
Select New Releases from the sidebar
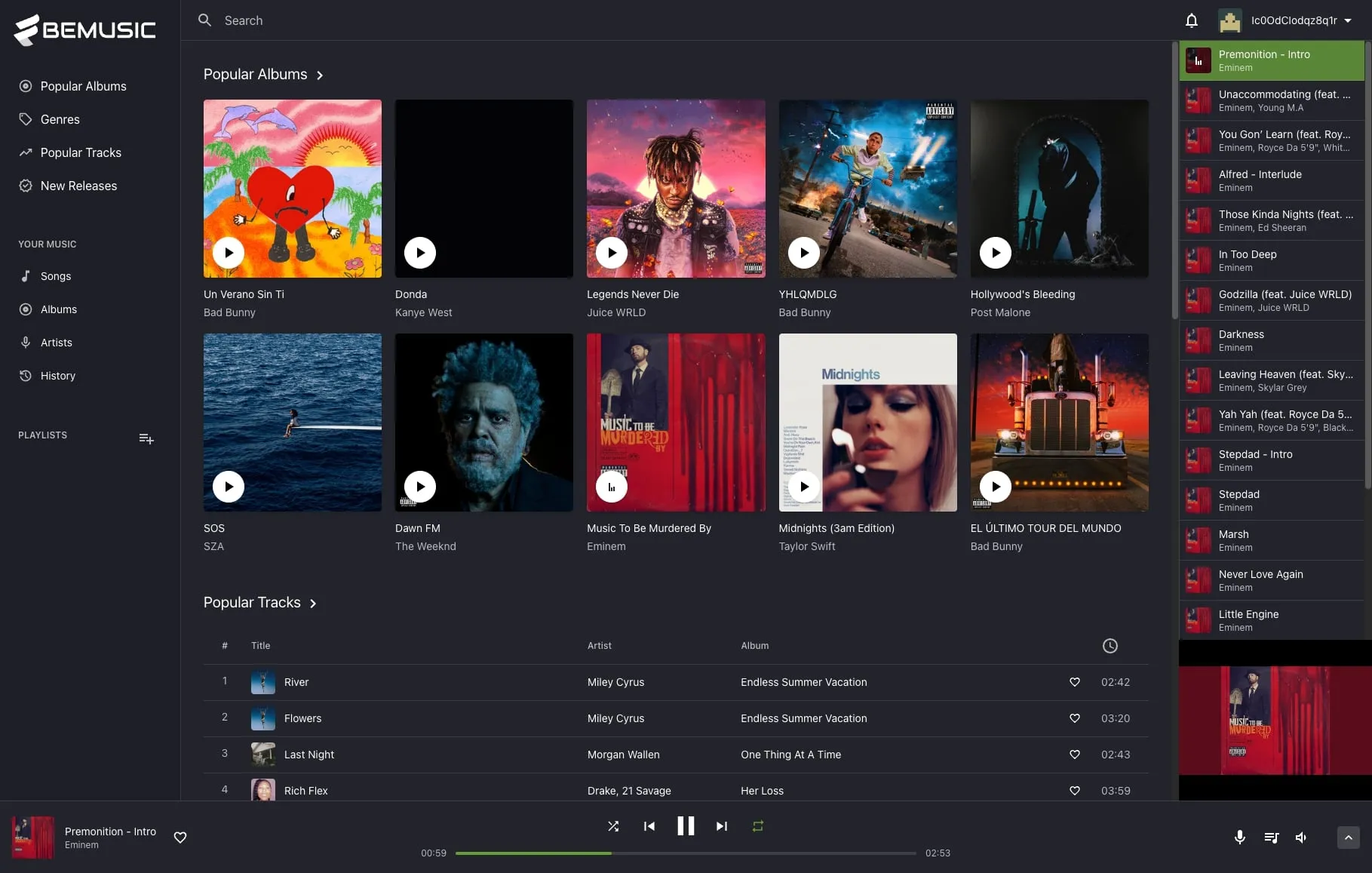[78, 186]
